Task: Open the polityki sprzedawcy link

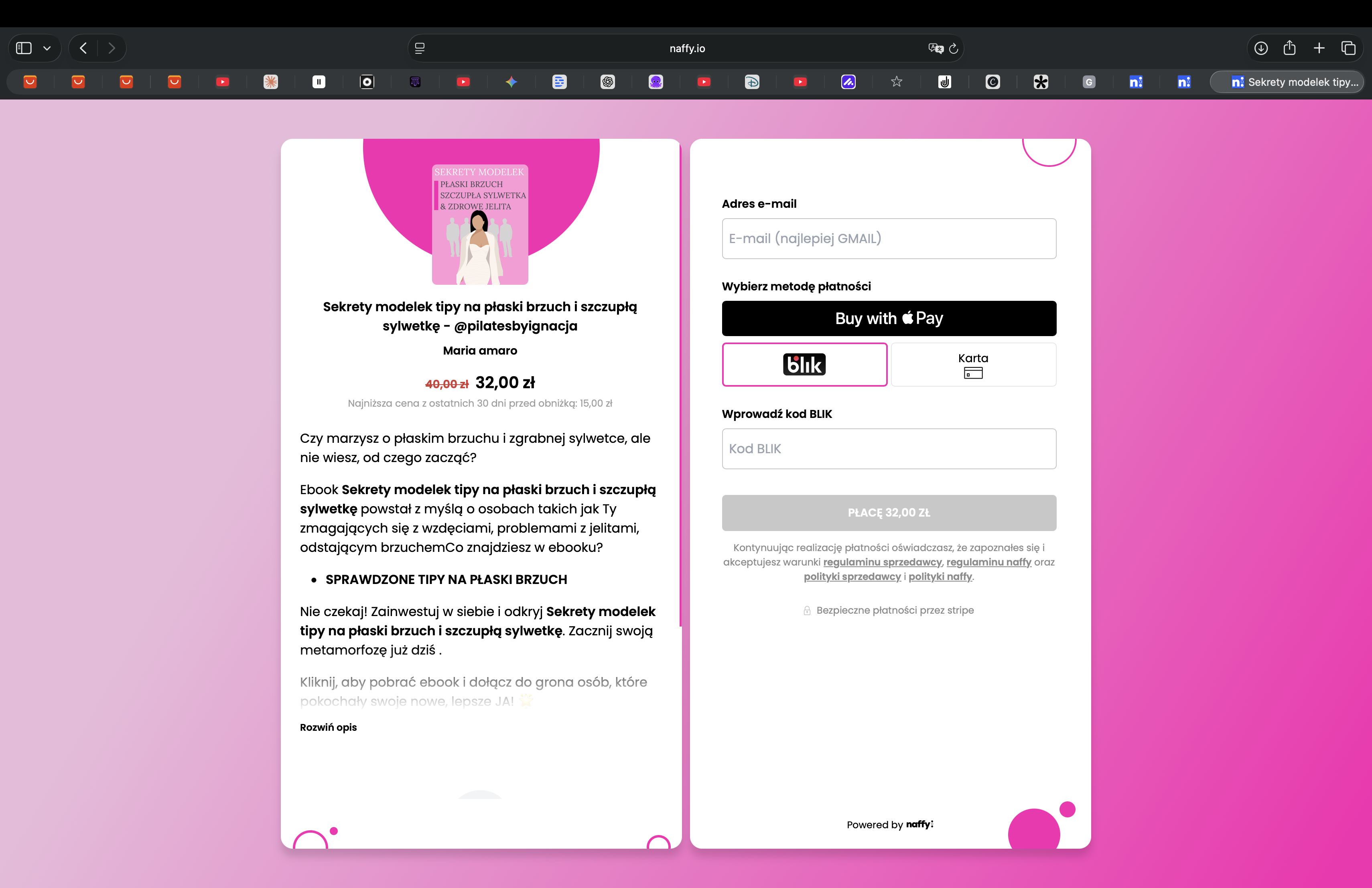Action: 852,576
